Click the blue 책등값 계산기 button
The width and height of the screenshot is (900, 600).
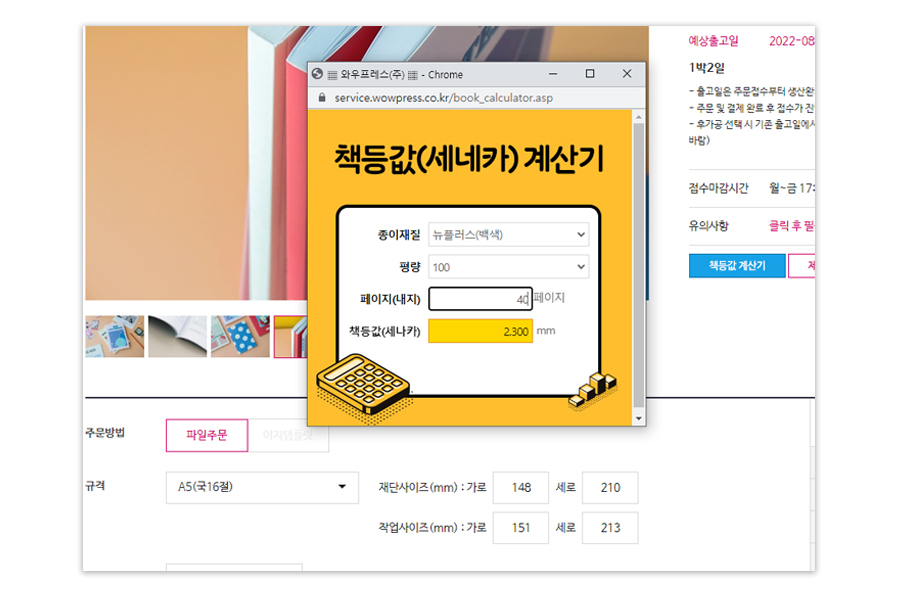pyautogui.click(x=737, y=266)
